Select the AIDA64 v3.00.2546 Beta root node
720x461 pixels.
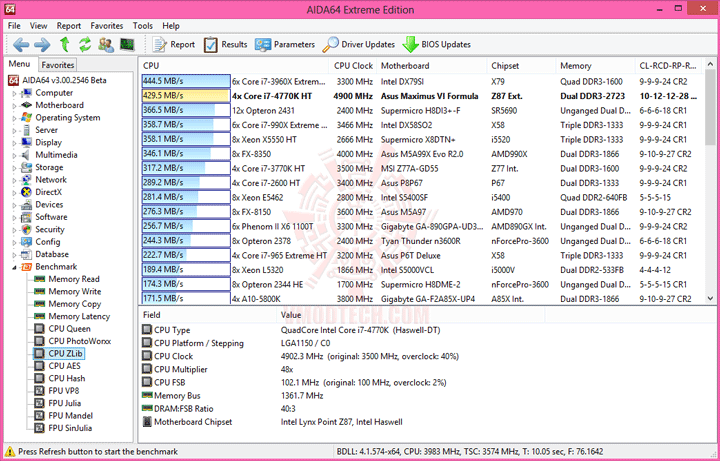(64, 80)
